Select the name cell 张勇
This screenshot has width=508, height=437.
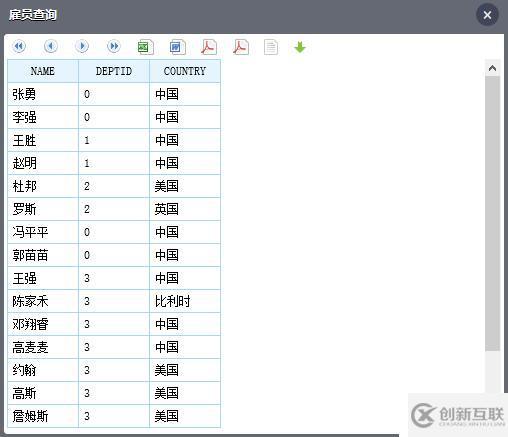[x=43, y=94]
